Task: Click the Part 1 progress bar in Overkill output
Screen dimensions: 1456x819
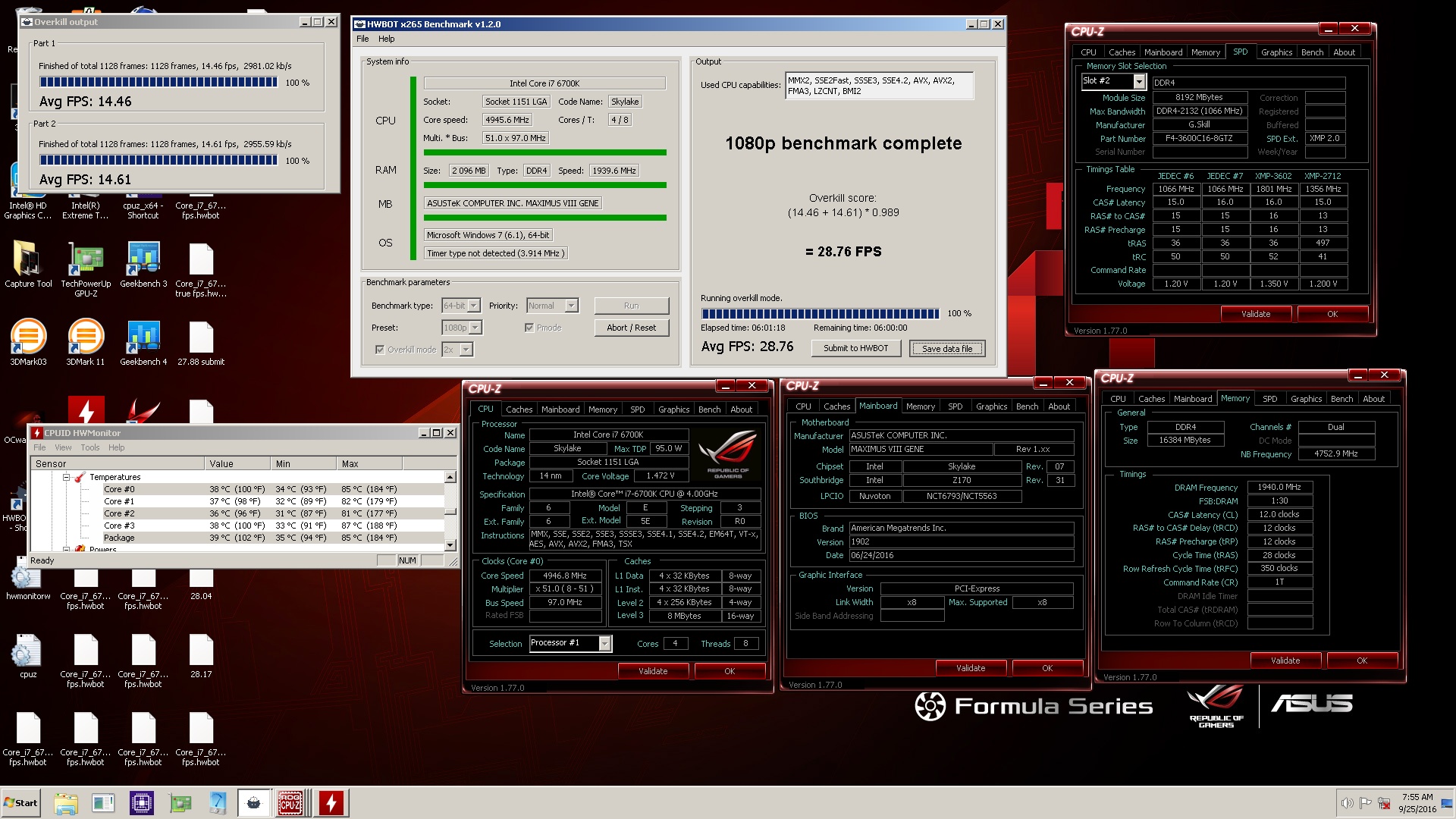Action: pos(158,82)
